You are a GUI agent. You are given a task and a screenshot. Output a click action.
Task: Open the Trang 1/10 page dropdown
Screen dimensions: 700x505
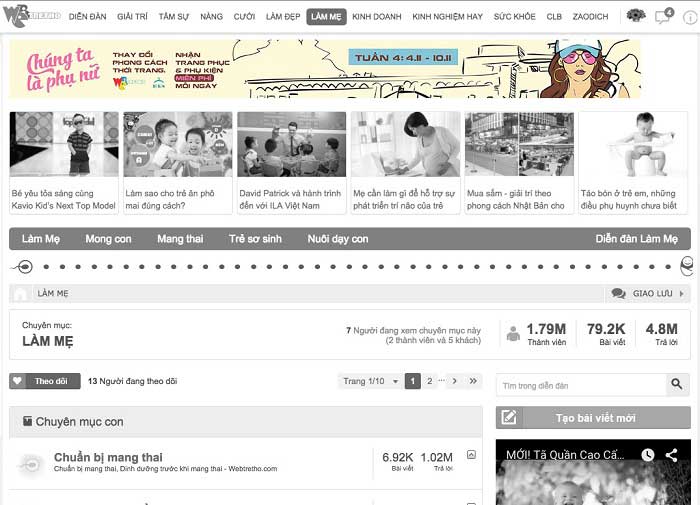coord(370,381)
